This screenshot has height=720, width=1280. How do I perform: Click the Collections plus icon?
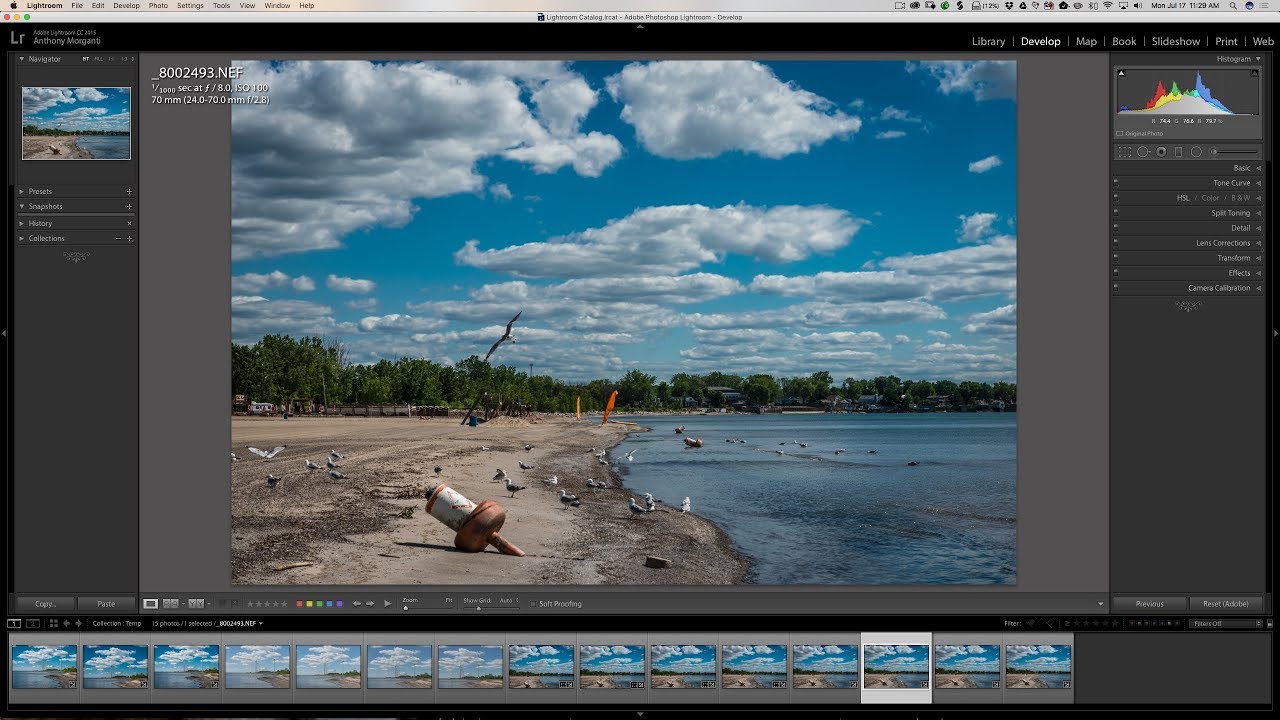coord(129,238)
